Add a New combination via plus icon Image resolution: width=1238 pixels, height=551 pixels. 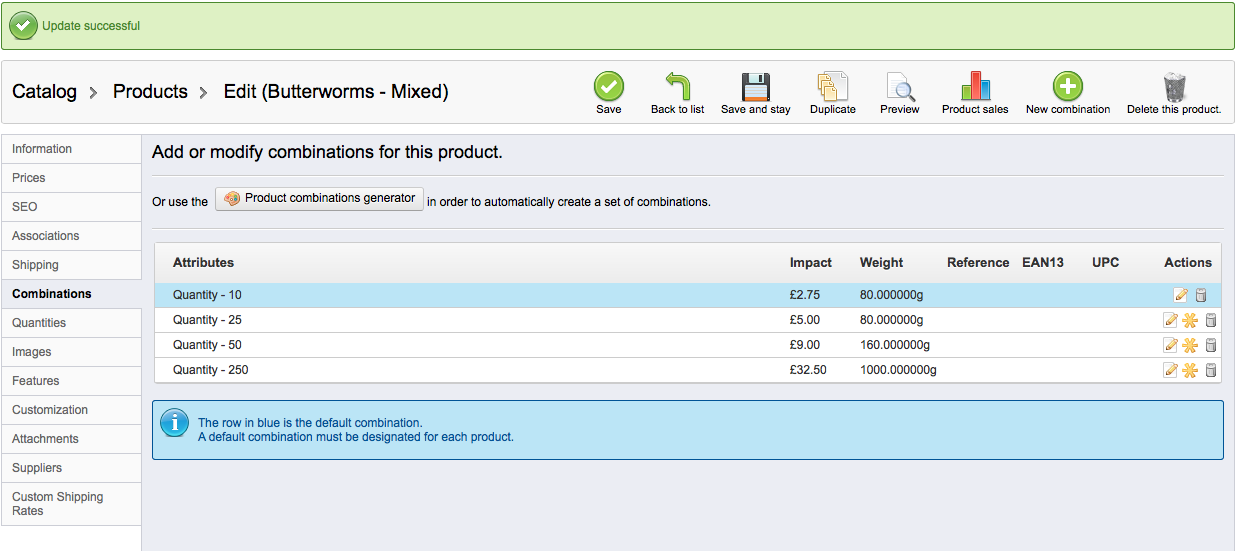point(1068,86)
